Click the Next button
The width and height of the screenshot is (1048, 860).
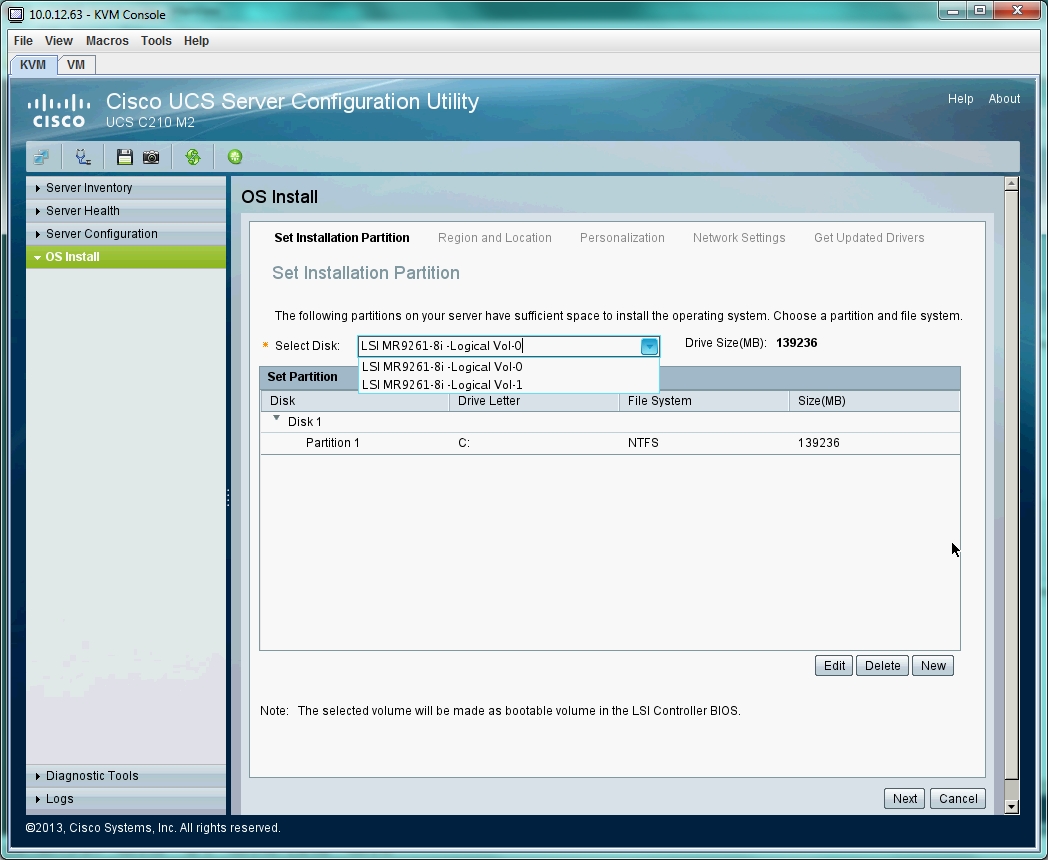(905, 799)
